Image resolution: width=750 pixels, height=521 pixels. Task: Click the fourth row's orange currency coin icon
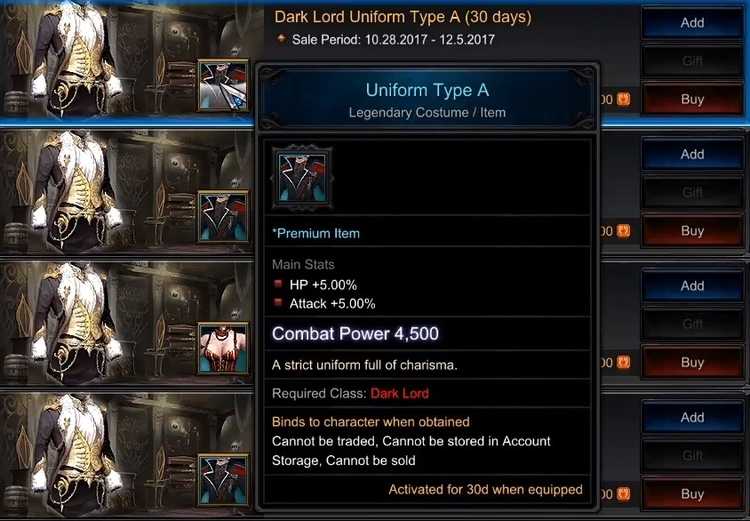623,494
